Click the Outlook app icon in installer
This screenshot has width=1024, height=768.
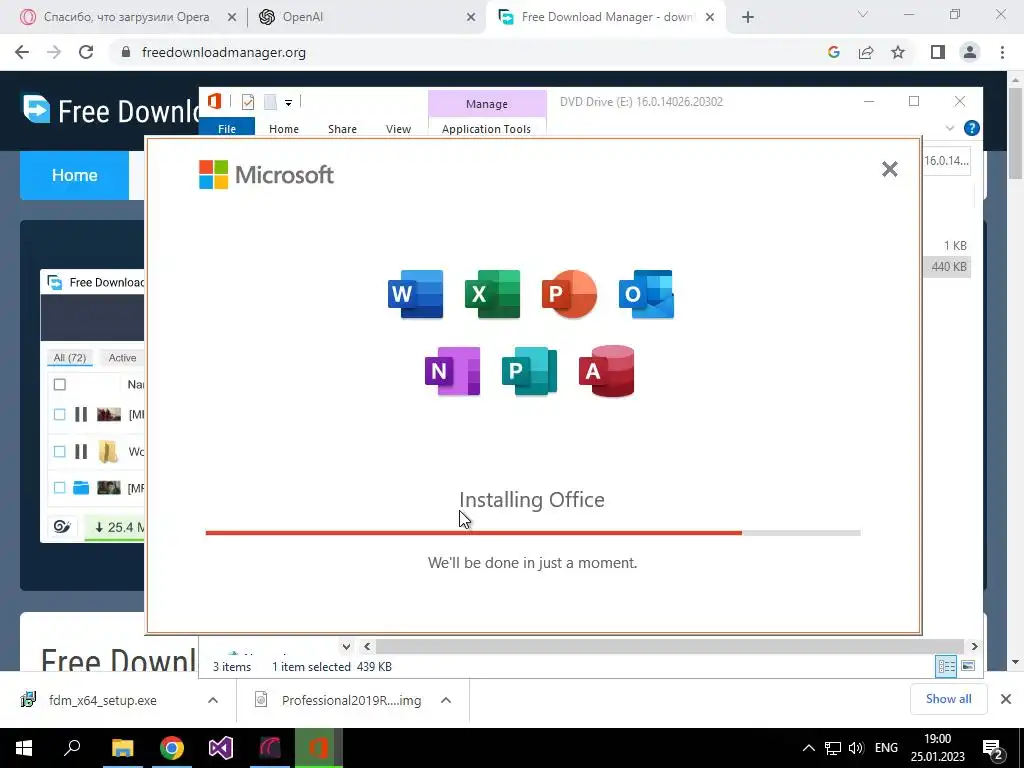click(647, 294)
